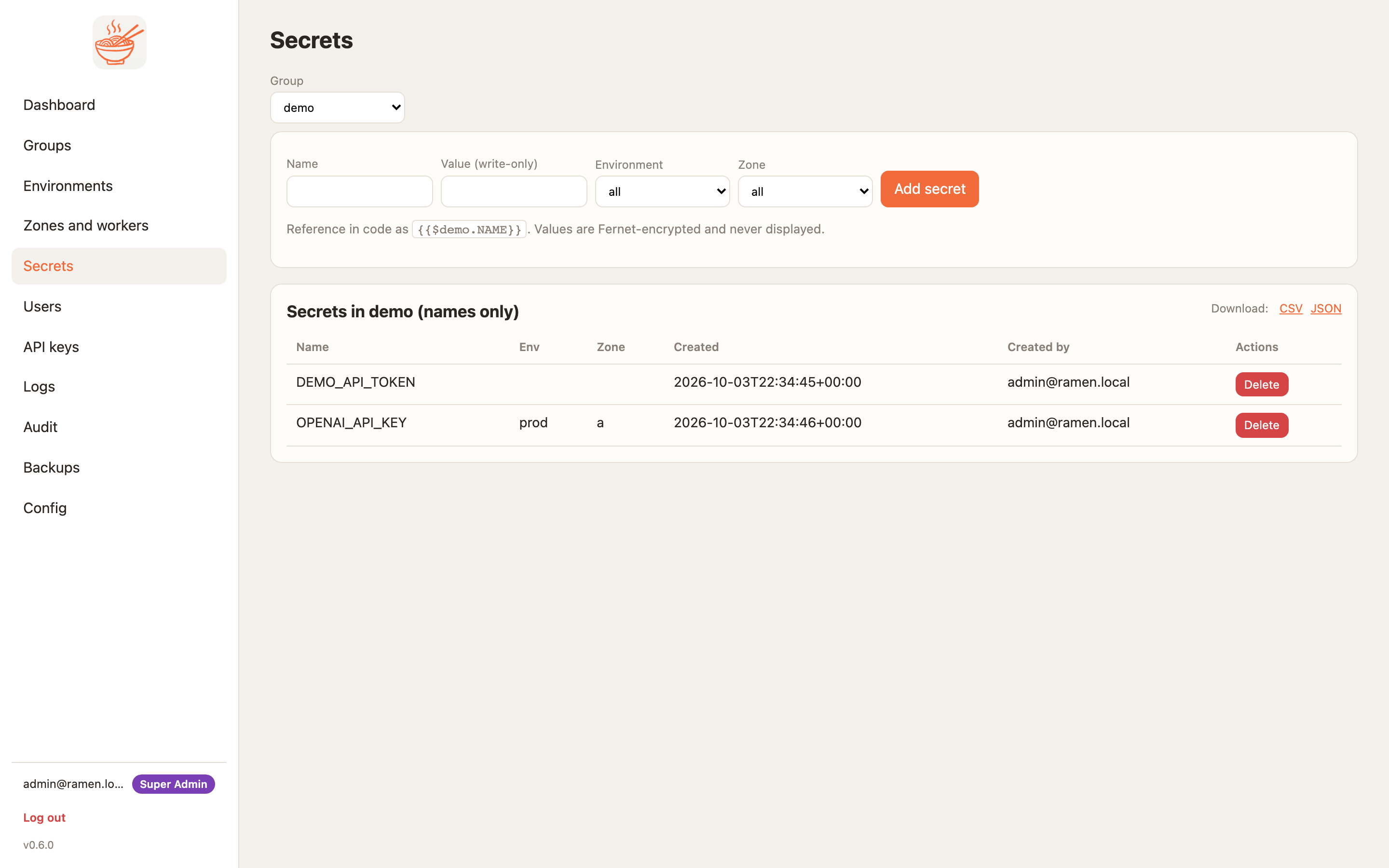Select the DEMO_API_TOKEN name cell
The height and width of the screenshot is (868, 1389).
[x=355, y=382]
